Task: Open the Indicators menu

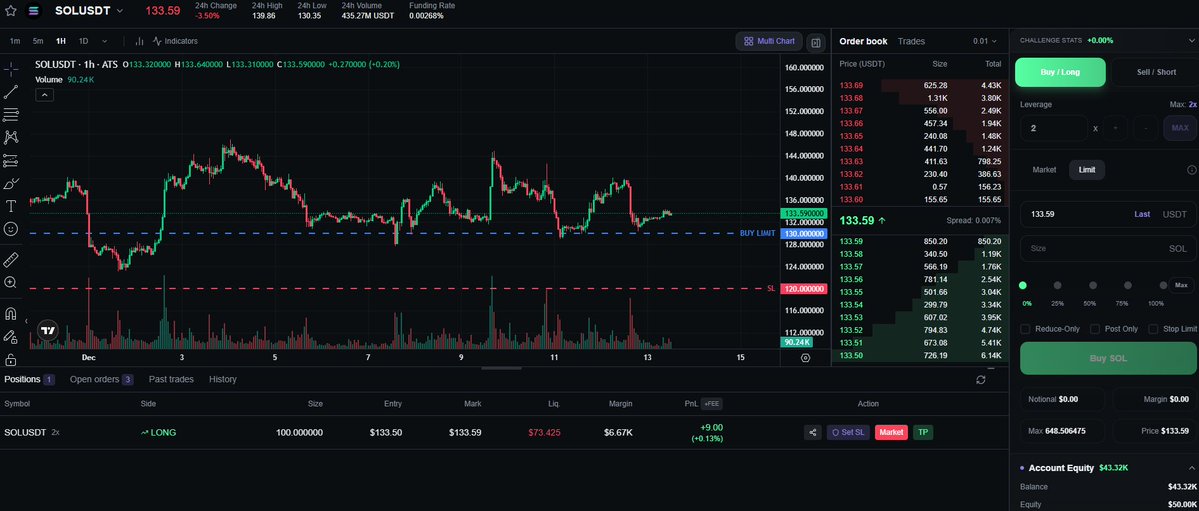Action: point(175,41)
